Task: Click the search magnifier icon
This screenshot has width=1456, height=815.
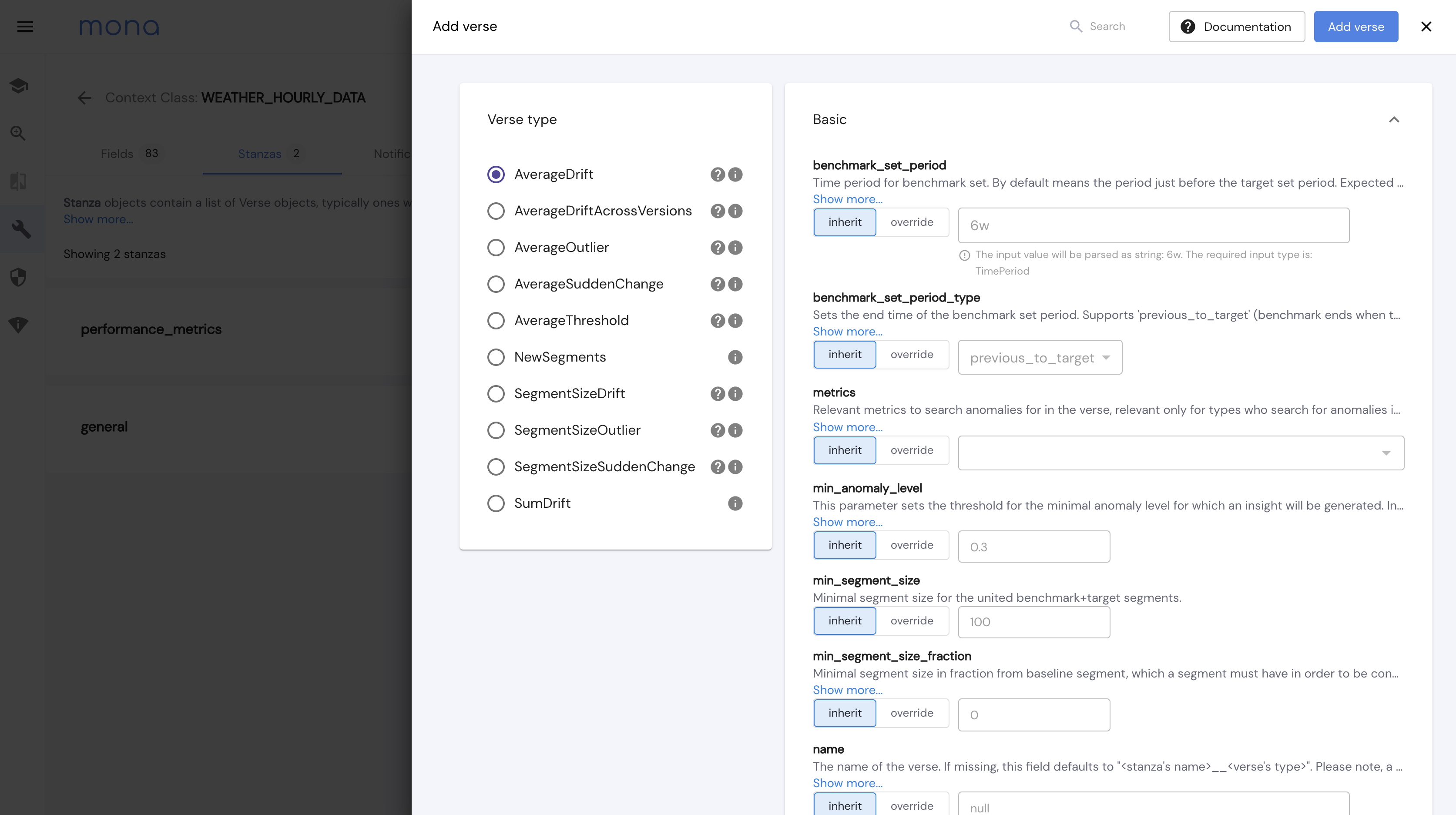Action: tap(1074, 26)
